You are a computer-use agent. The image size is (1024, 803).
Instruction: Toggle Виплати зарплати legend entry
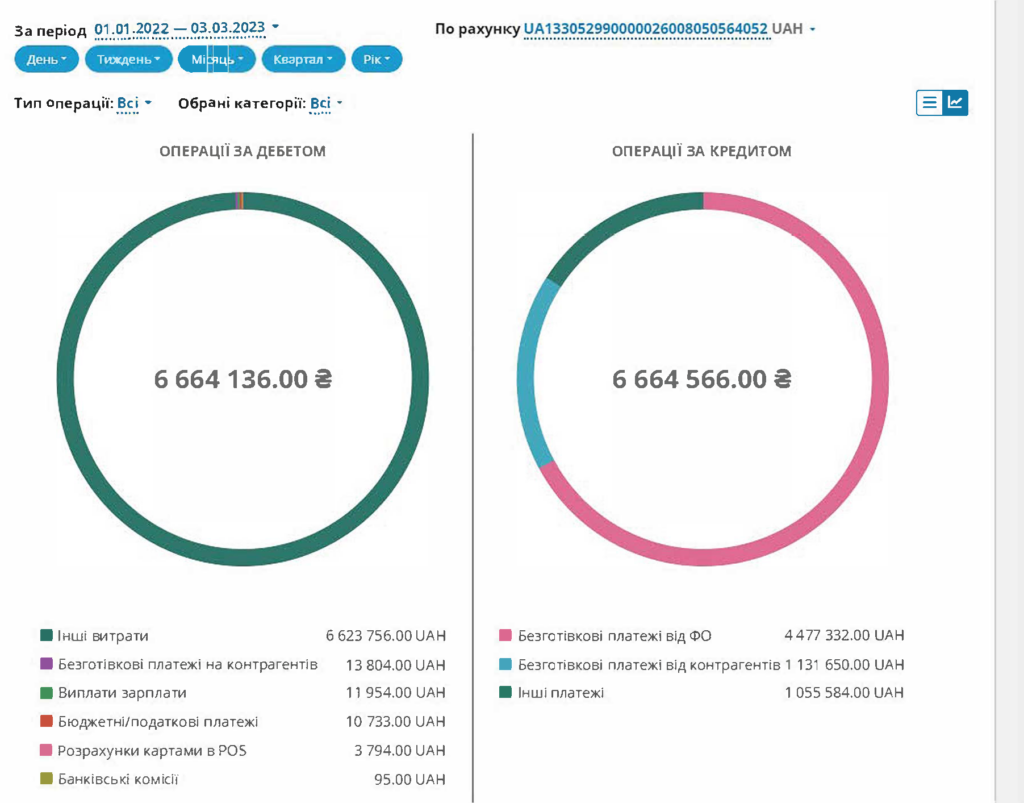[122, 693]
